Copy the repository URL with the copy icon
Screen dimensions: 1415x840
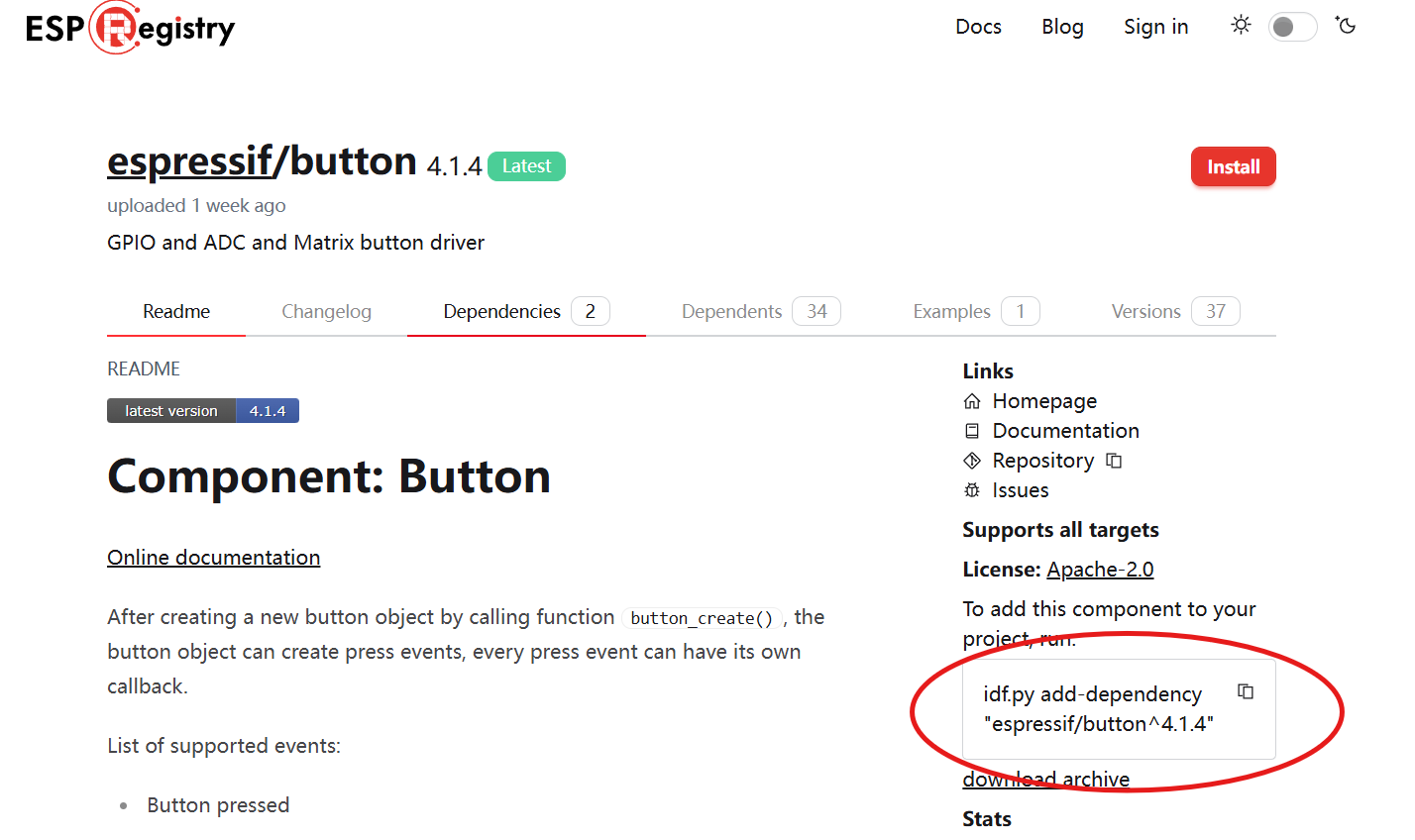click(1114, 461)
